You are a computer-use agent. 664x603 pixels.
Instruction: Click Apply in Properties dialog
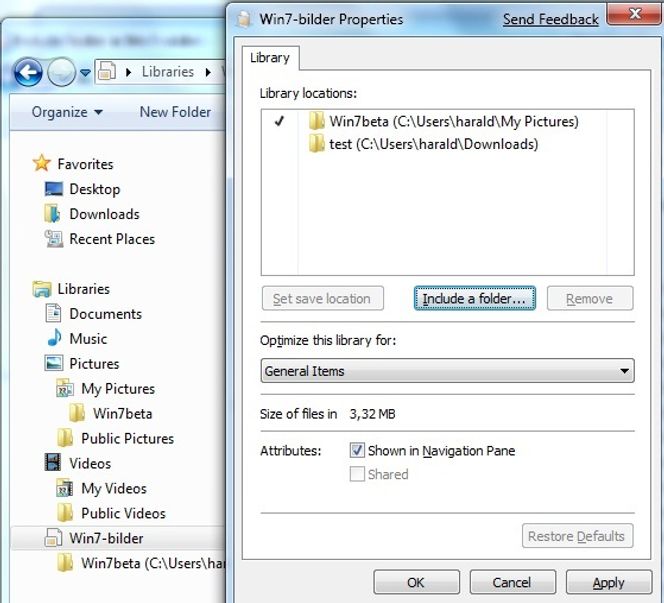click(609, 582)
